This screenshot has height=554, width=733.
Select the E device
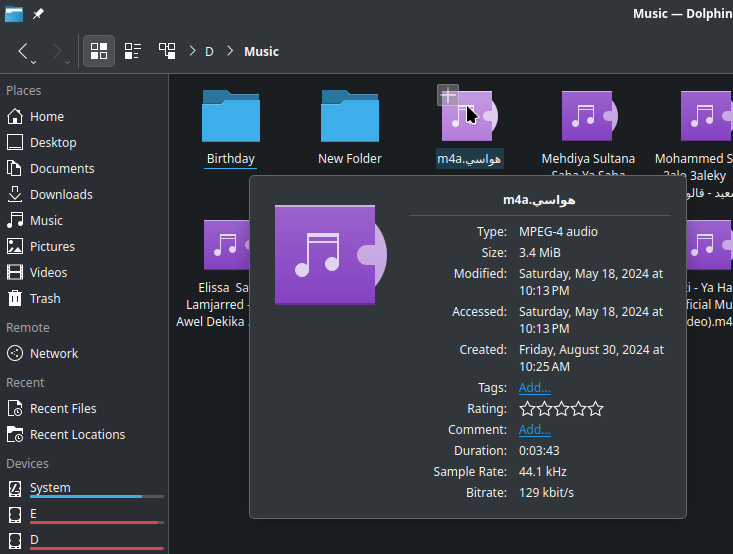[84, 515]
